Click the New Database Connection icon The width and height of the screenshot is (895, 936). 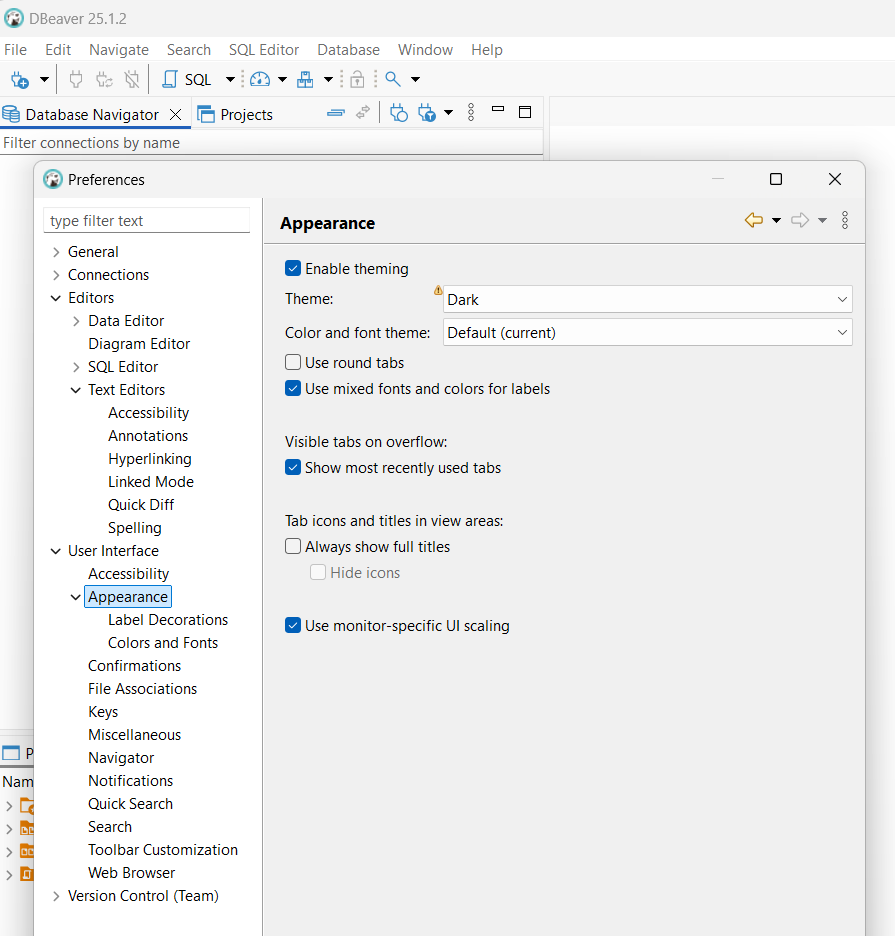[x=20, y=79]
